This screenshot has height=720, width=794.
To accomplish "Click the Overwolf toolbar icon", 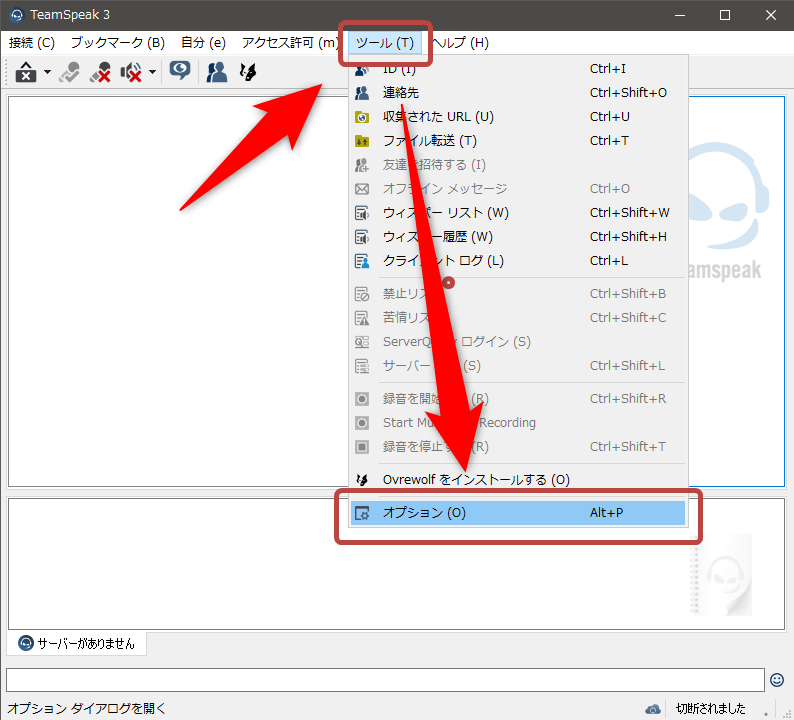I will 248,72.
